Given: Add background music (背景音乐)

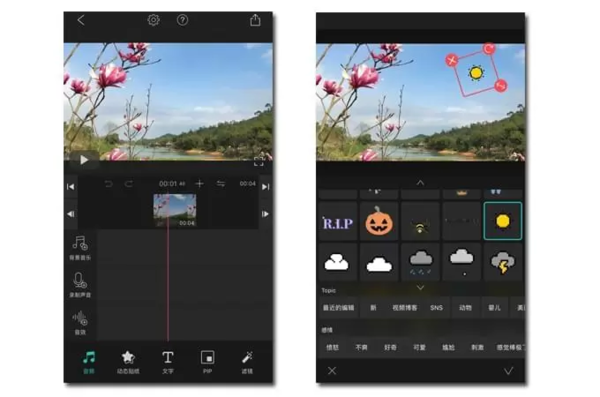Looking at the screenshot, I should pos(80,248).
